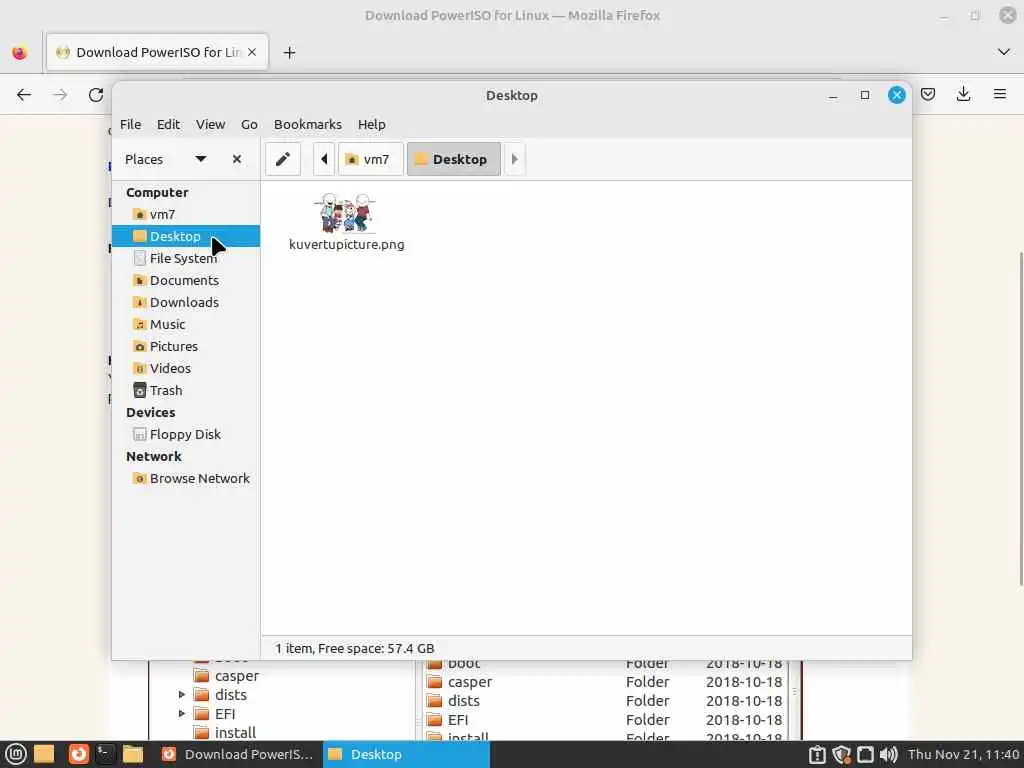
Task: Select the kuvertupicture.png thumbnail
Action: [x=345, y=213]
